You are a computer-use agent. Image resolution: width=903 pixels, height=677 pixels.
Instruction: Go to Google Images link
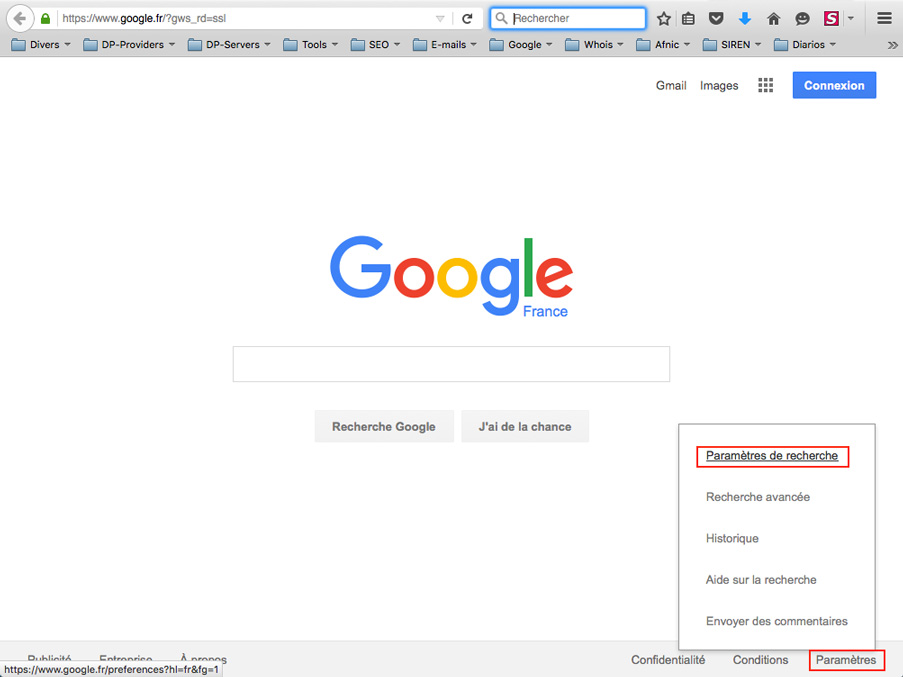point(719,85)
